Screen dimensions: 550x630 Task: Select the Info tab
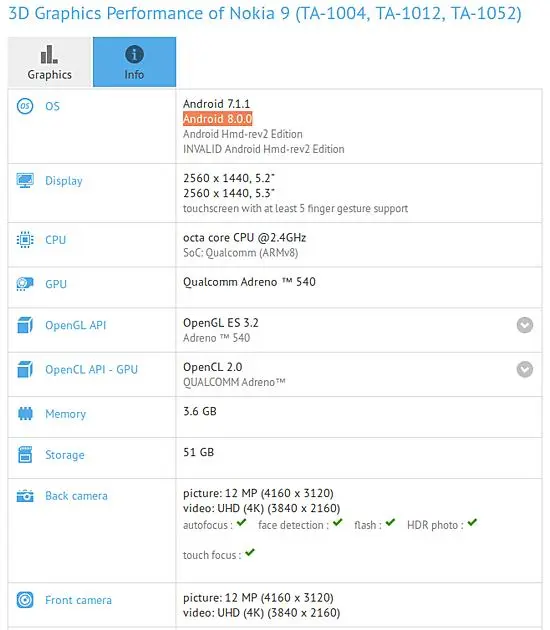click(134, 62)
